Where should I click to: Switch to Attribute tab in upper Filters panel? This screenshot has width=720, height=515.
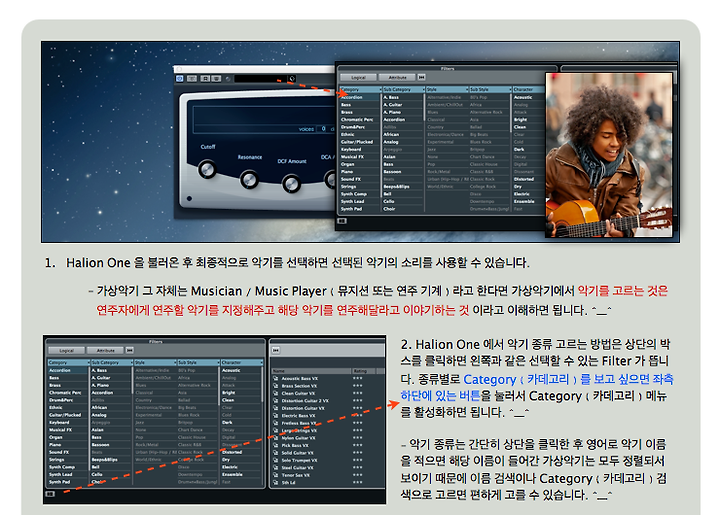[x=398, y=77]
